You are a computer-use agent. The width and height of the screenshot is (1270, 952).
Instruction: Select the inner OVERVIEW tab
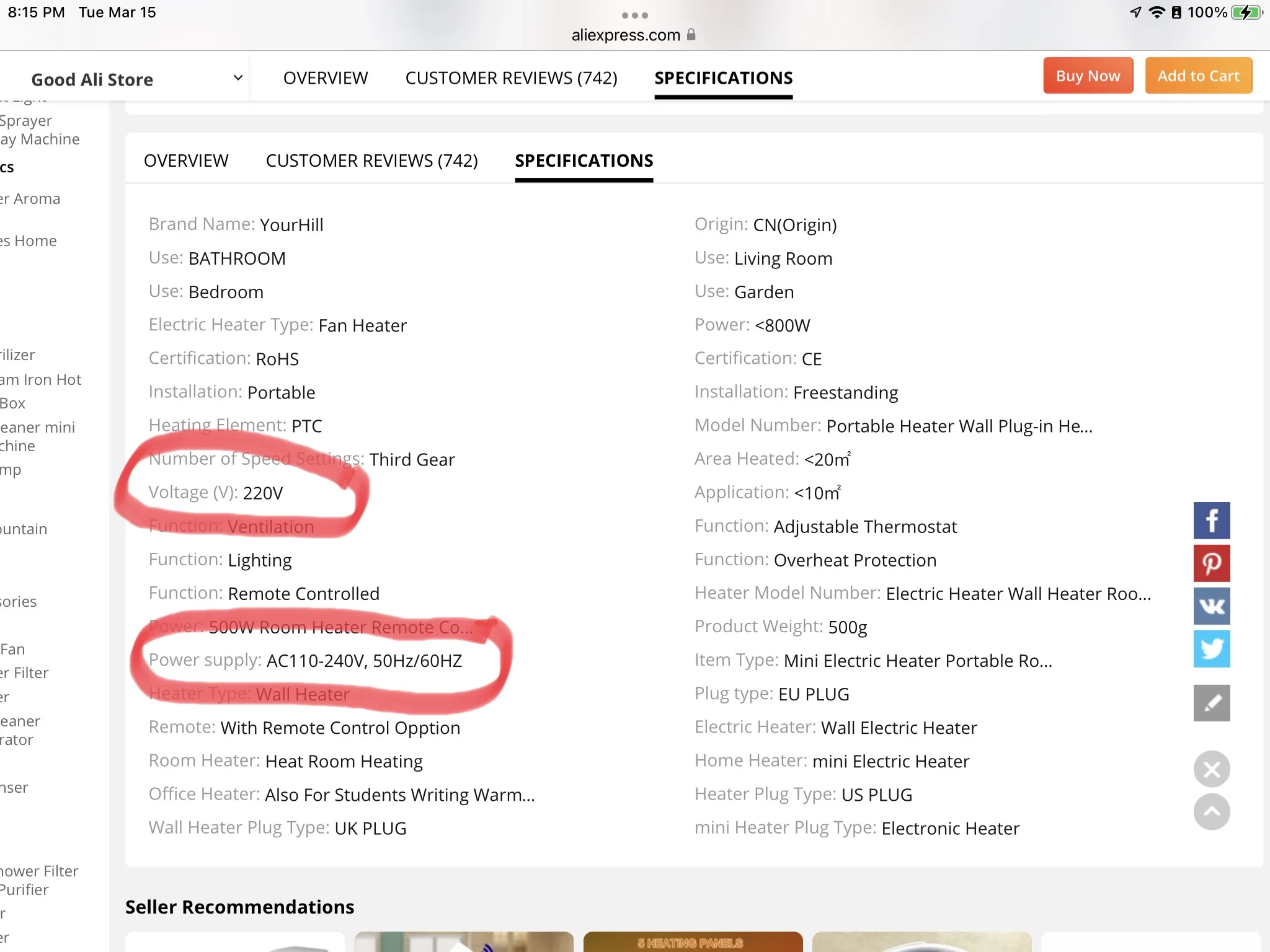[186, 161]
